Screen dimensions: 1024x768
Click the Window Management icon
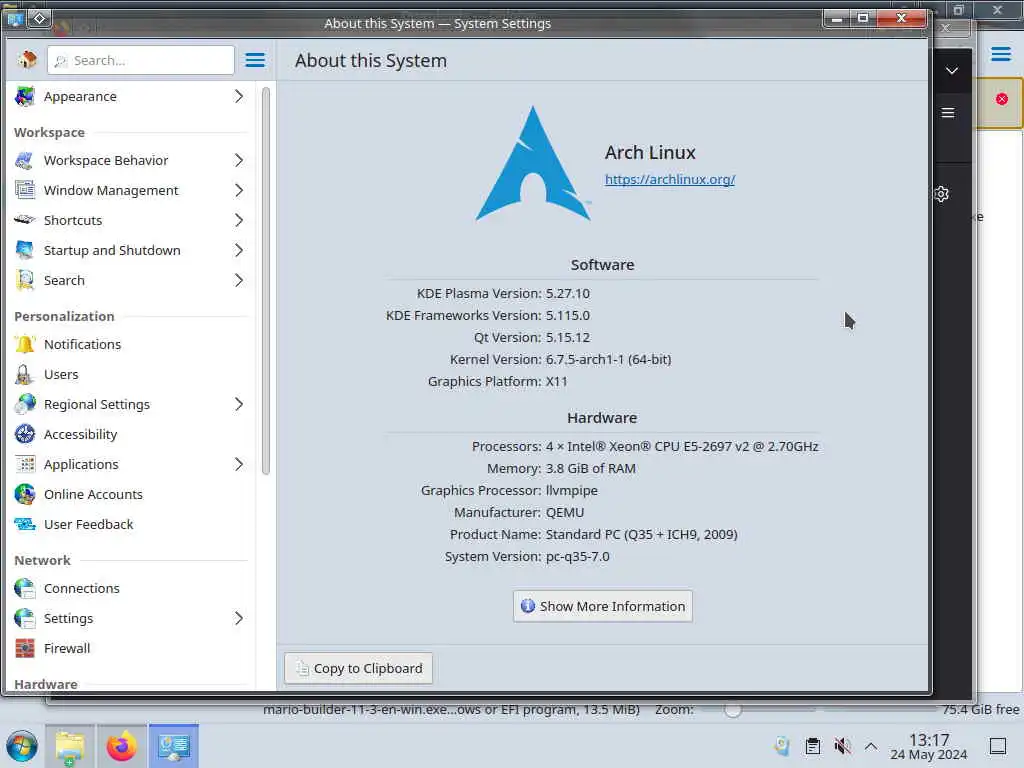click(x=25, y=190)
